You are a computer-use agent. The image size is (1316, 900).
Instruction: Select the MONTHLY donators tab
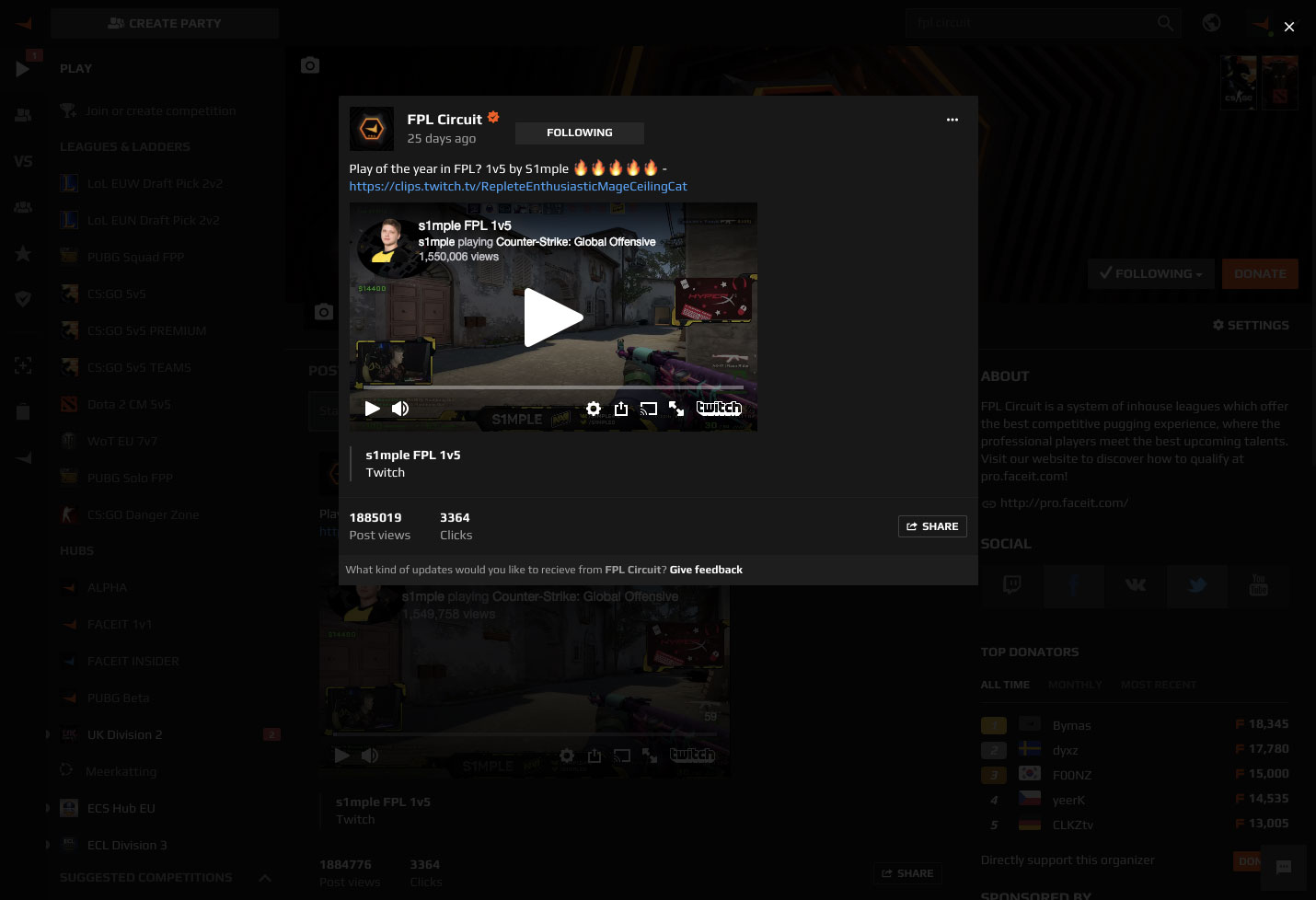(x=1075, y=685)
